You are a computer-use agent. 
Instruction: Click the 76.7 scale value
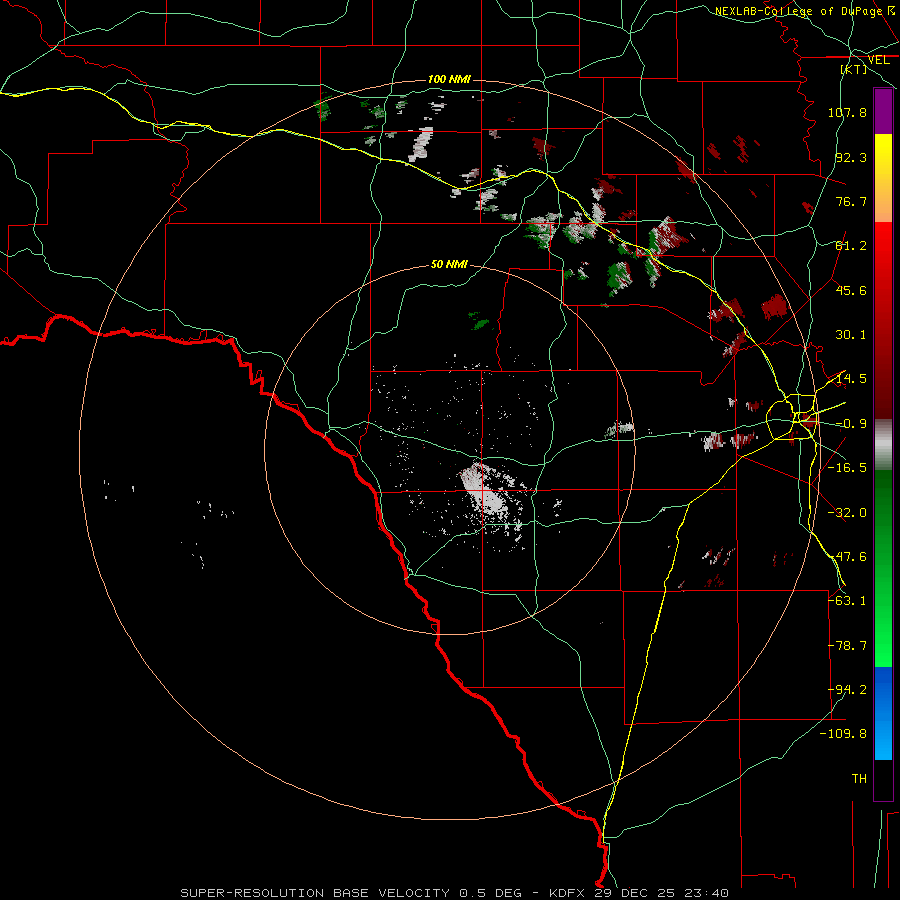point(851,201)
